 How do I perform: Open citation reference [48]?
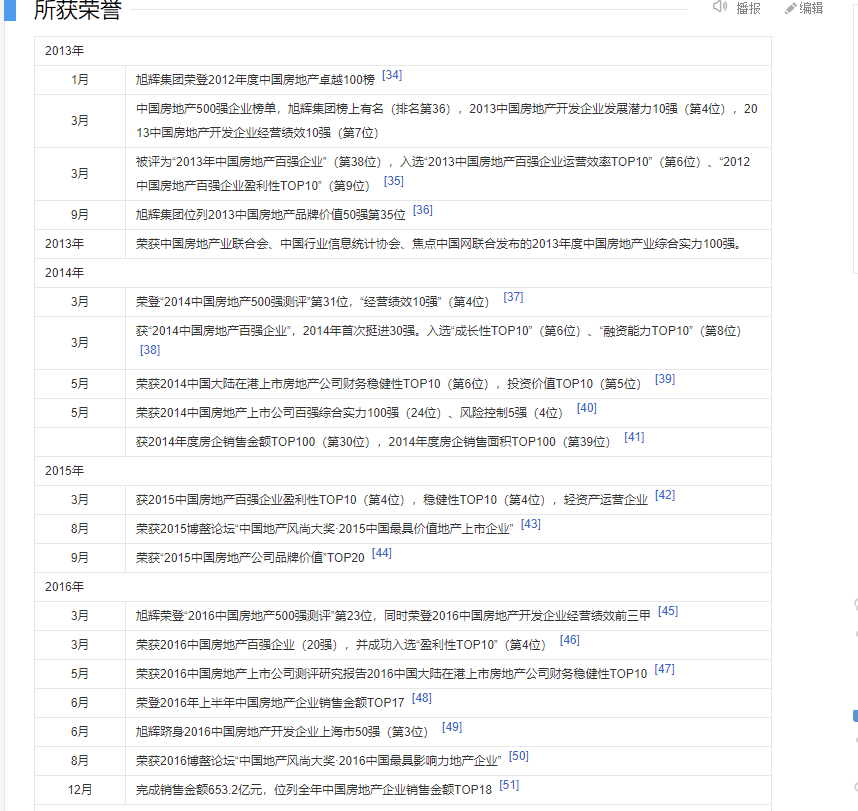[x=422, y=698]
